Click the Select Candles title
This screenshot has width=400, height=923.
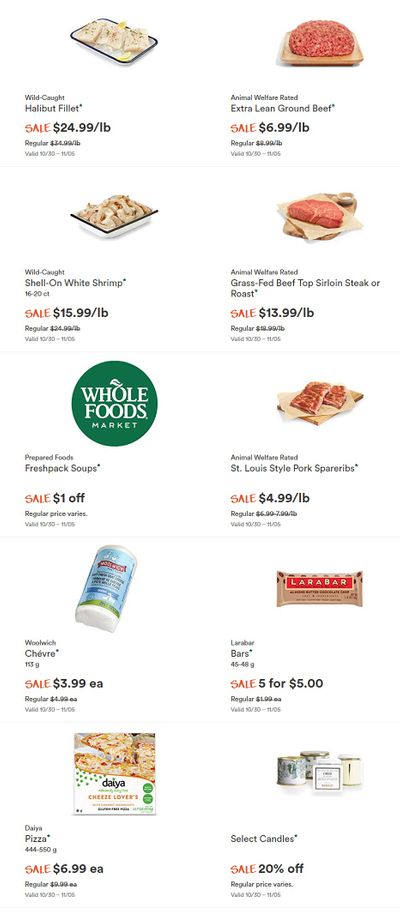pyautogui.click(x=262, y=838)
